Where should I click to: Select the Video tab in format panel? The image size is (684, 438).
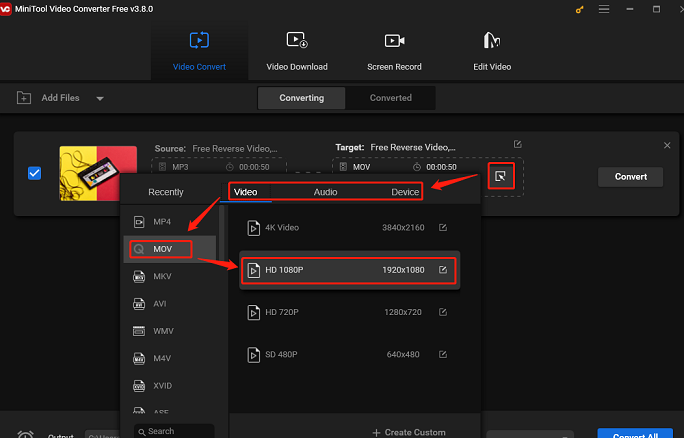[246, 192]
